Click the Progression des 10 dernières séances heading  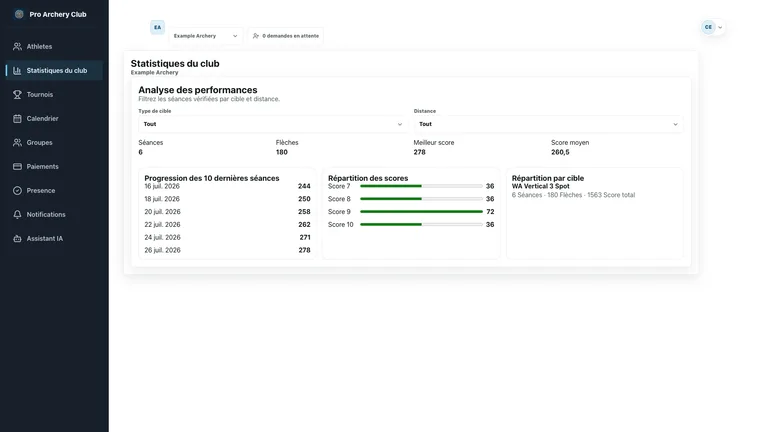212,178
